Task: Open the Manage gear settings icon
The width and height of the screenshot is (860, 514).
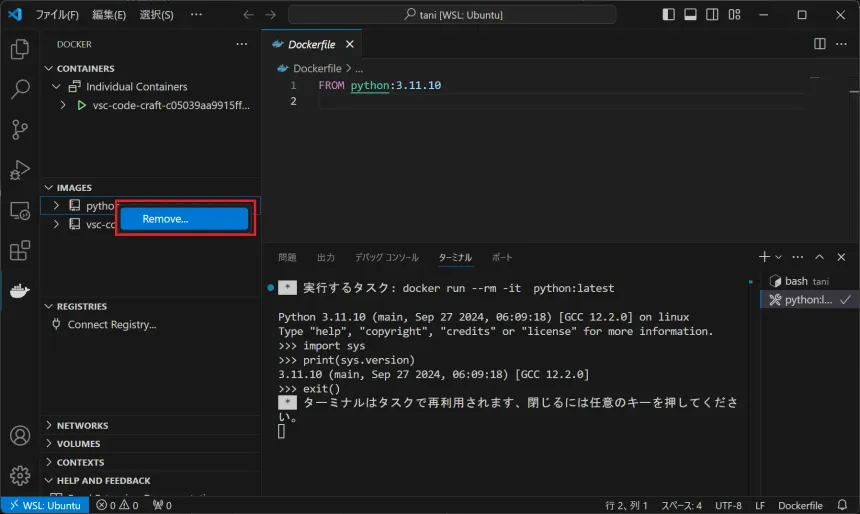Action: click(x=19, y=475)
